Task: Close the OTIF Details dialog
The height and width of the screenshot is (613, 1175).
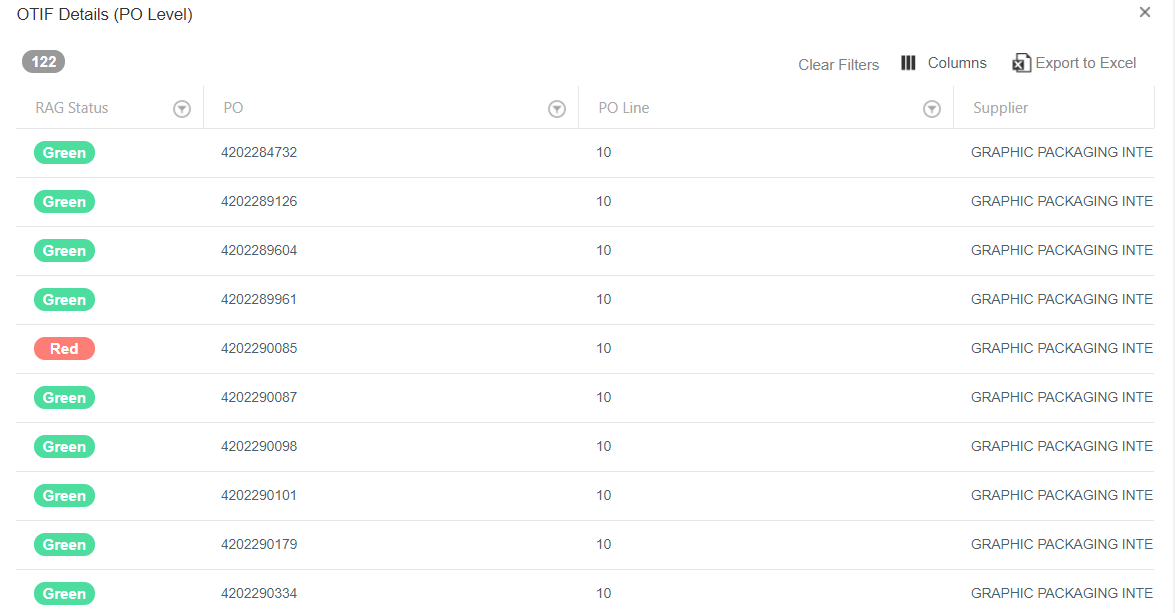Action: [x=1144, y=12]
